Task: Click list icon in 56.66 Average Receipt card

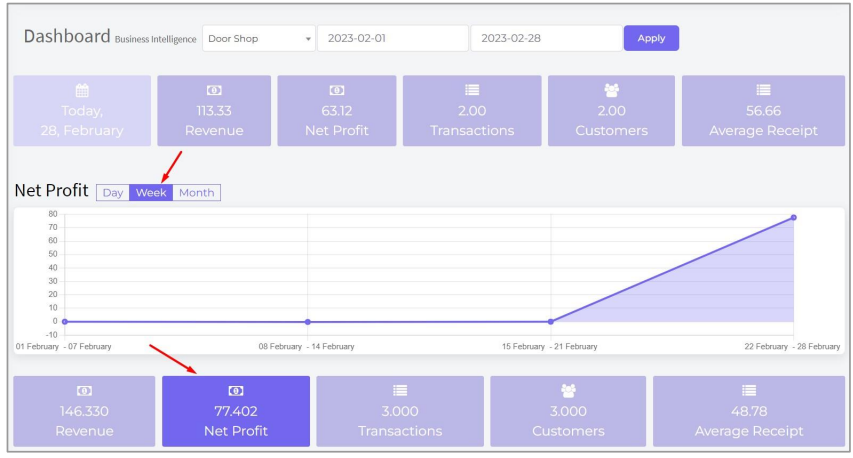Action: (x=763, y=90)
